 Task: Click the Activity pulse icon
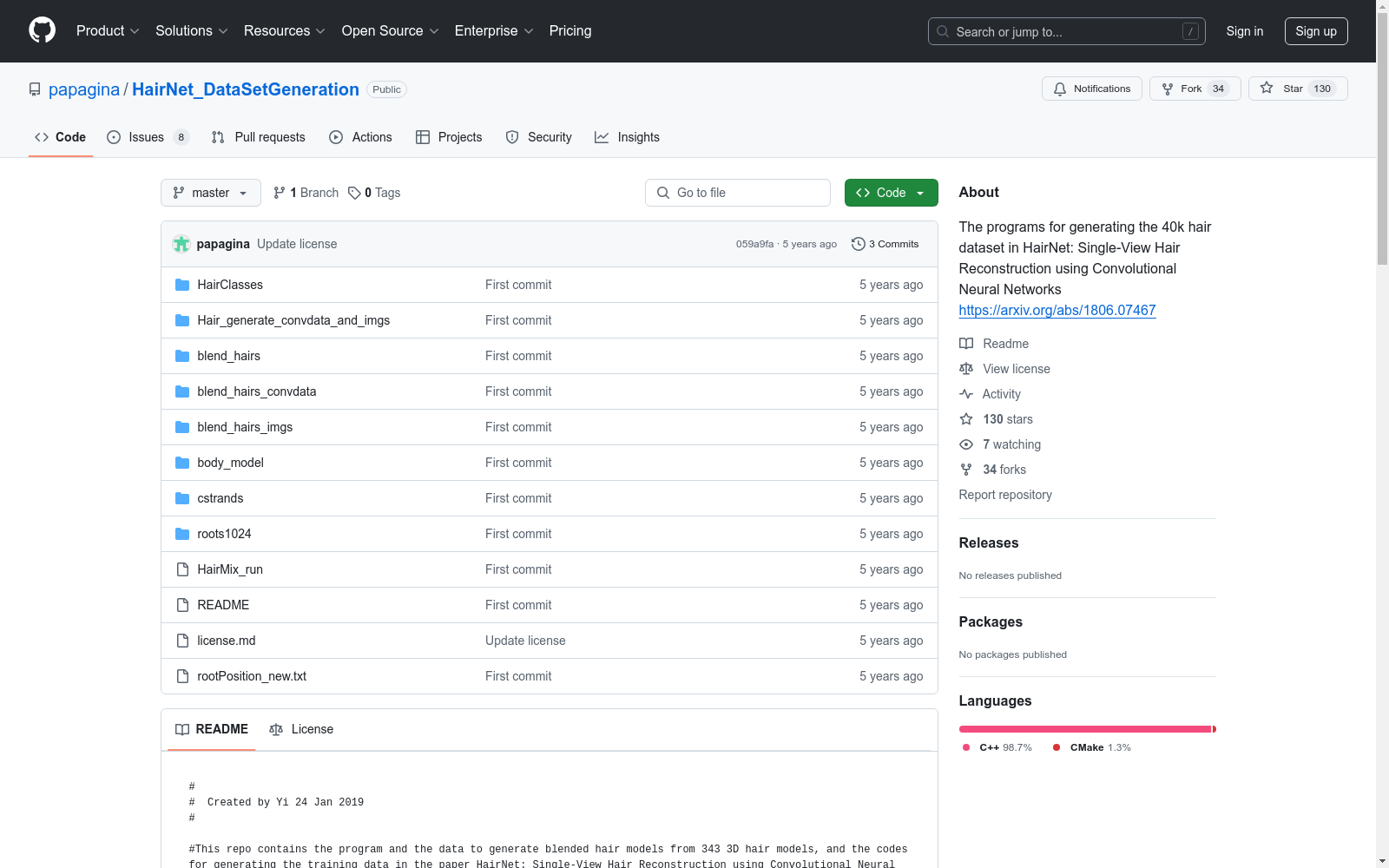click(x=966, y=394)
